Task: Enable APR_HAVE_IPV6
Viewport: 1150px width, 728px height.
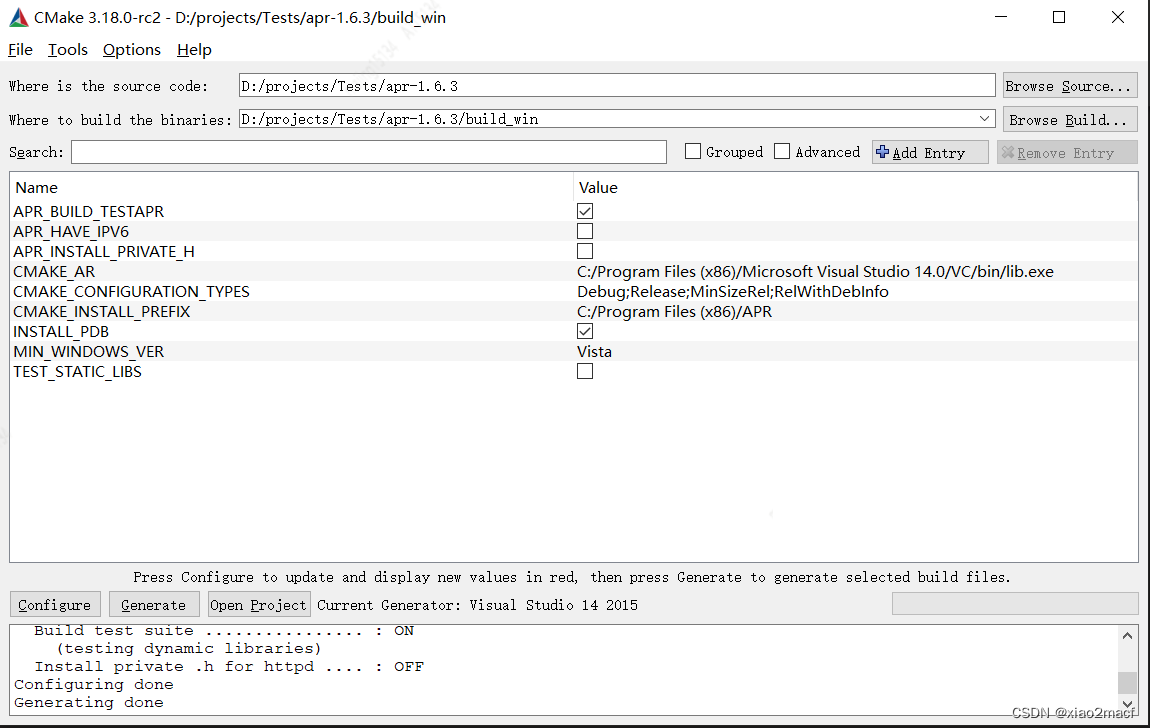Action: [584, 231]
